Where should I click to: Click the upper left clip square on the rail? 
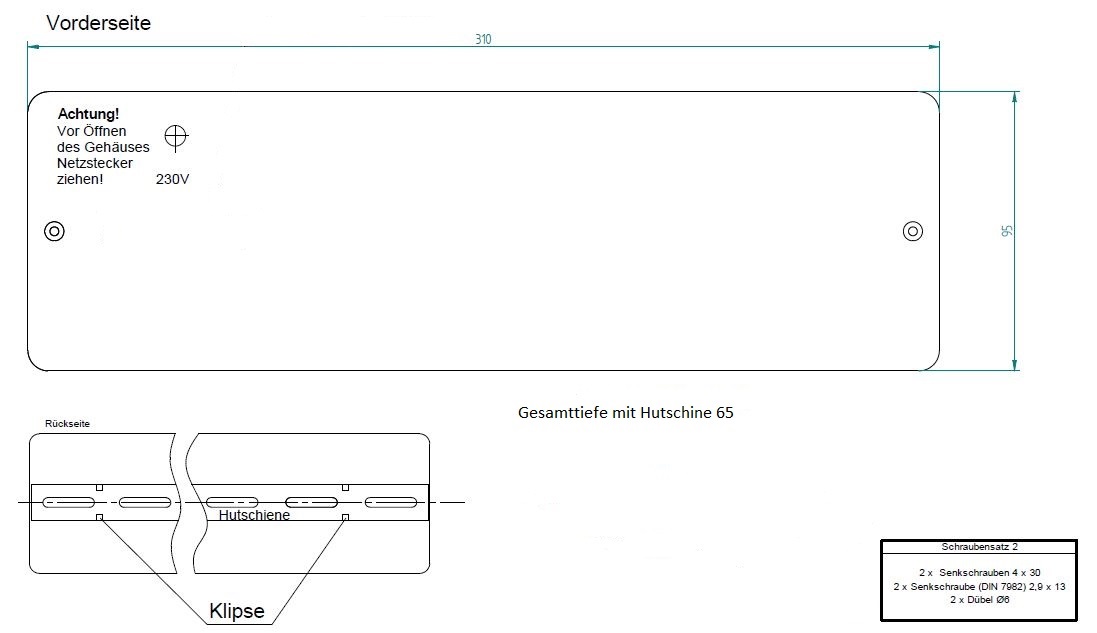tap(98, 487)
